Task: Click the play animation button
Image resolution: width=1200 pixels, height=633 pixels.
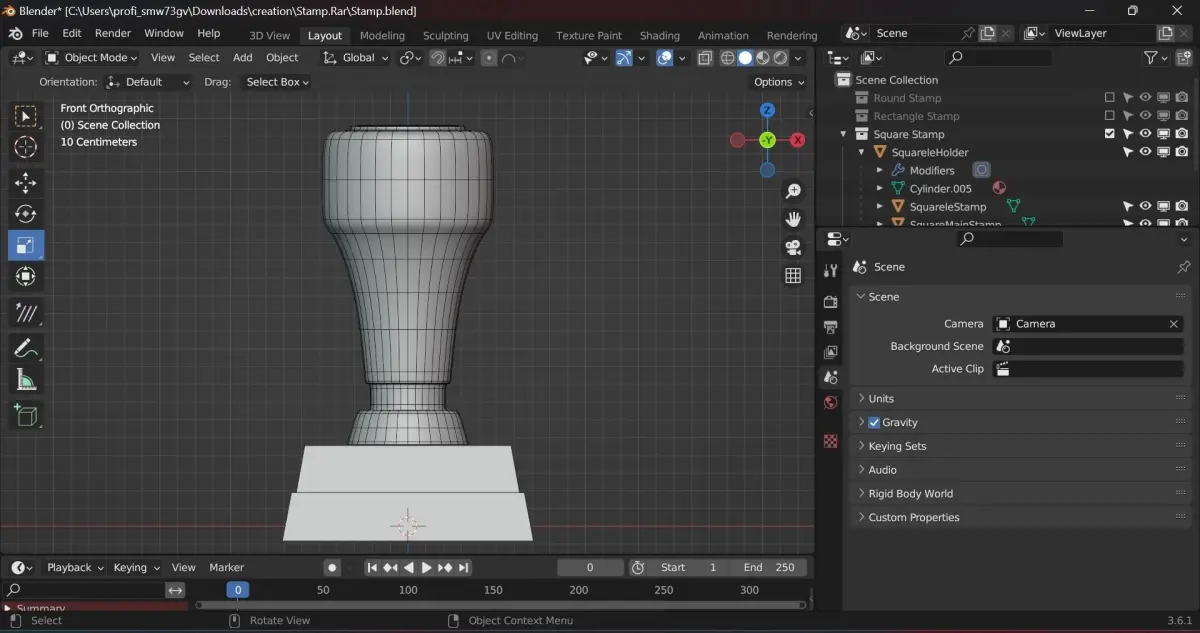Action: tap(427, 567)
